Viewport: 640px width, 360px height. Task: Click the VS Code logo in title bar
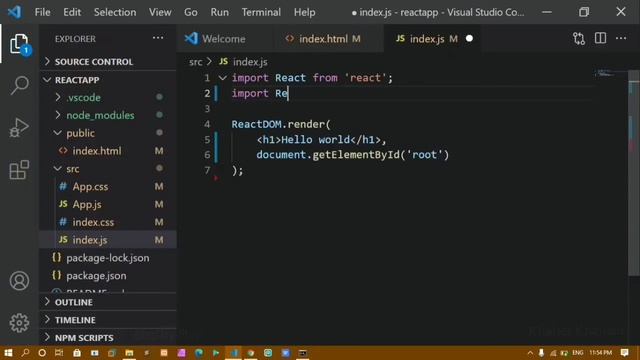pos(15,12)
